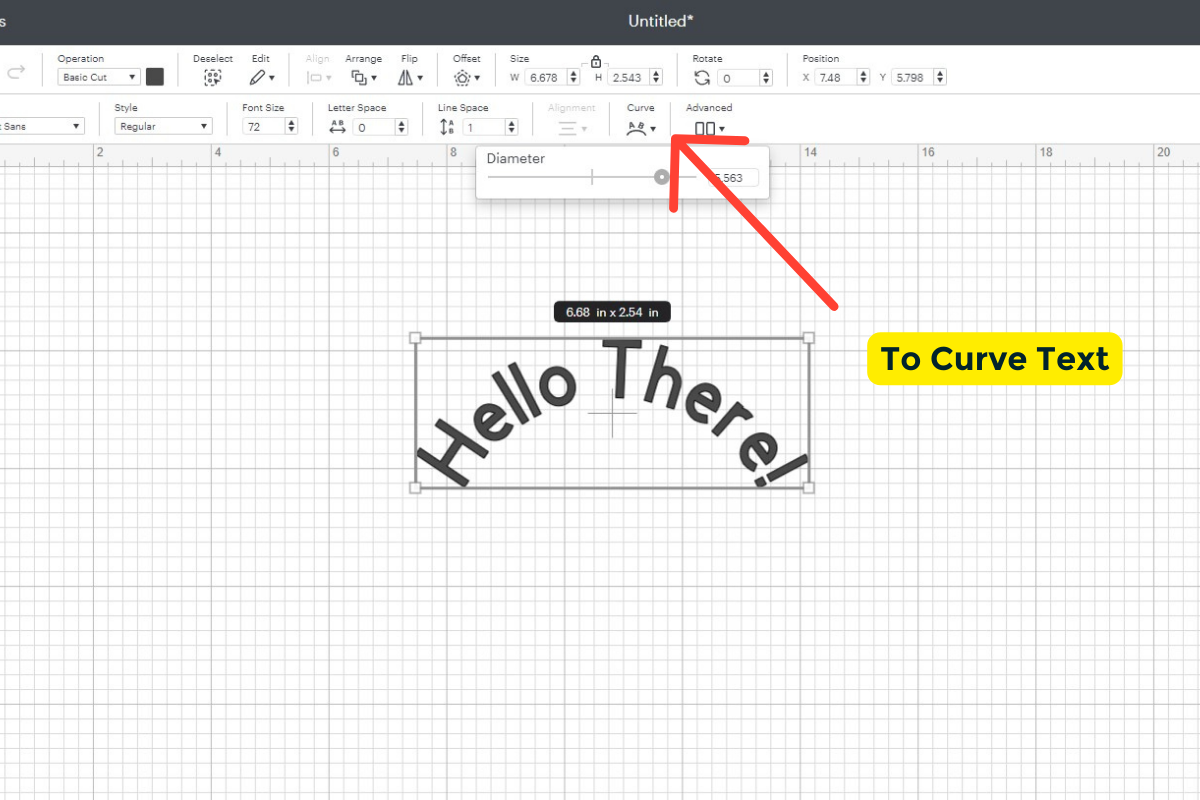Open the Style Regular dropdown
The width and height of the screenshot is (1200, 800).
pyautogui.click(x=163, y=126)
